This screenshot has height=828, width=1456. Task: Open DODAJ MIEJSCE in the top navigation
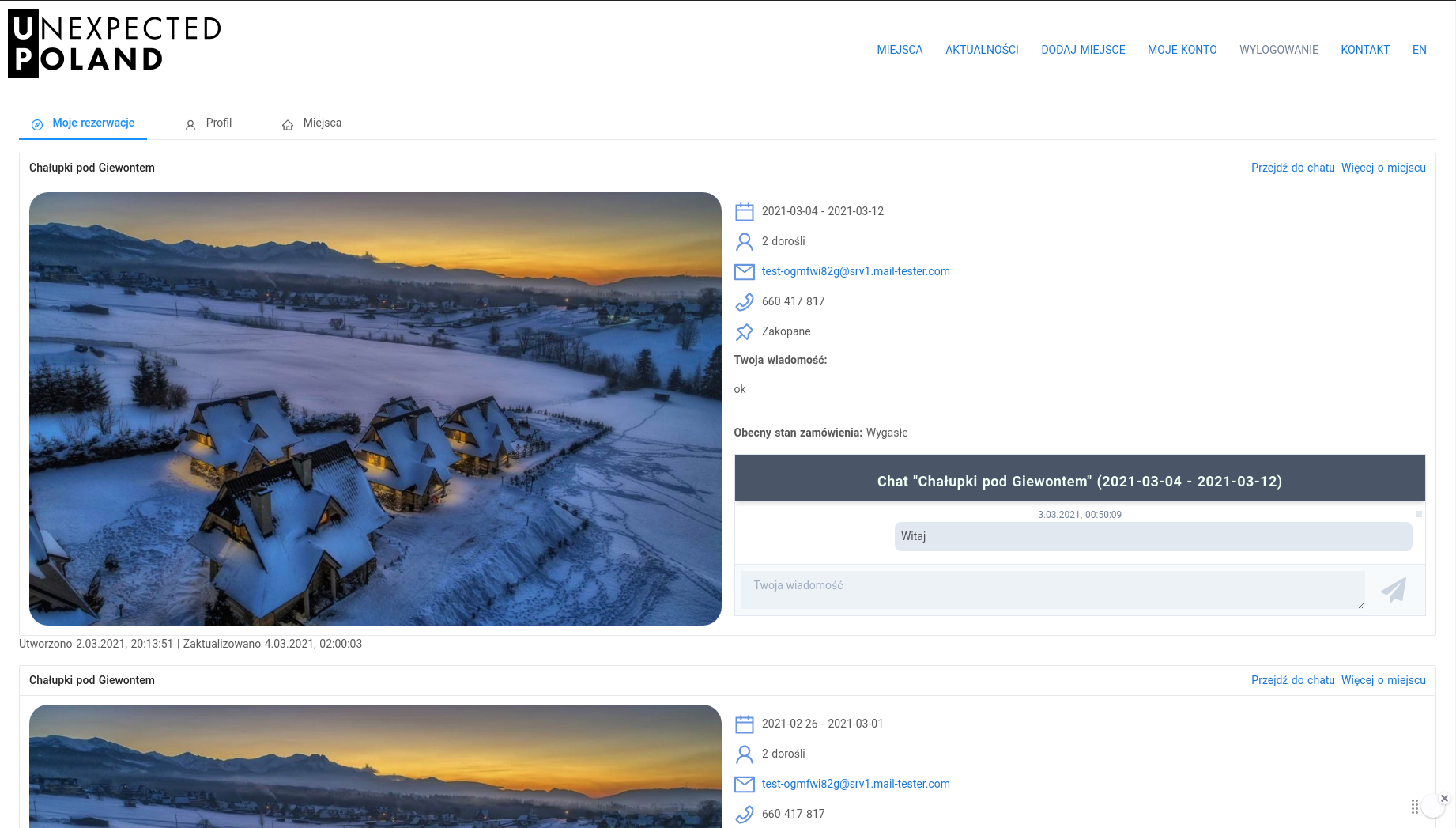(1083, 50)
